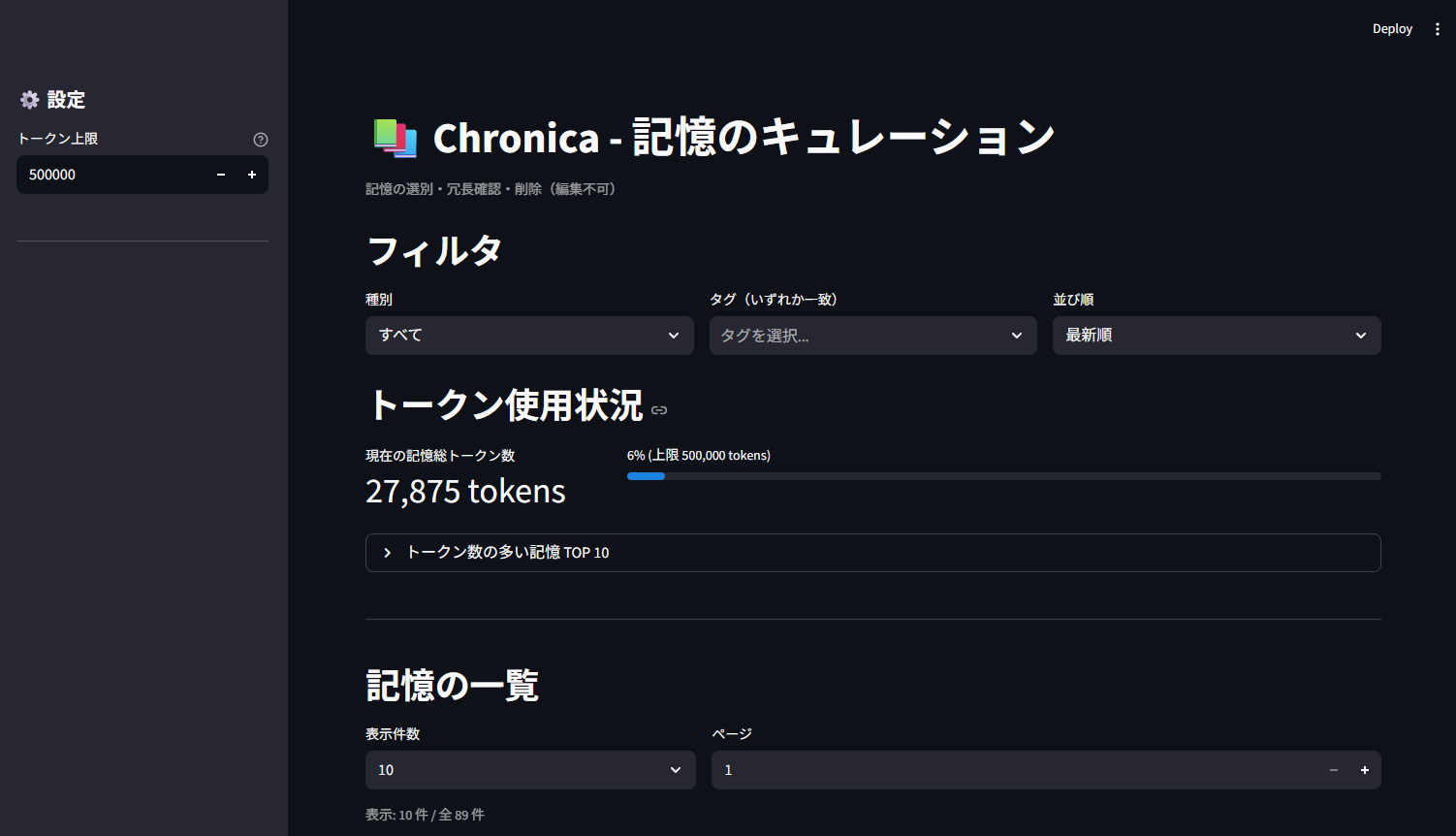Screen dimensions: 1456x836
Task: Click the chevron icon on the 種別 selector
Action: point(674,335)
